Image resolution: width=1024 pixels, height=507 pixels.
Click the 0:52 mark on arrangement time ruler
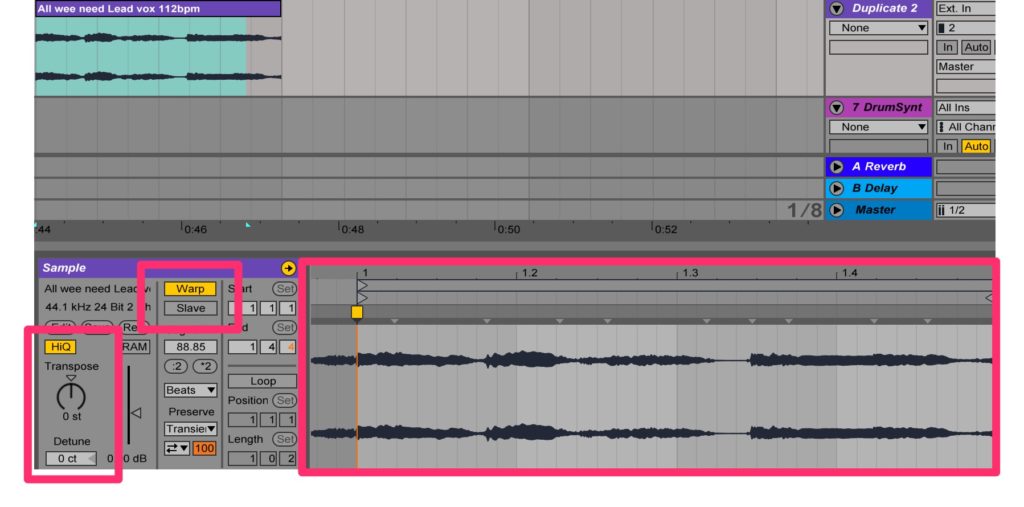665,229
